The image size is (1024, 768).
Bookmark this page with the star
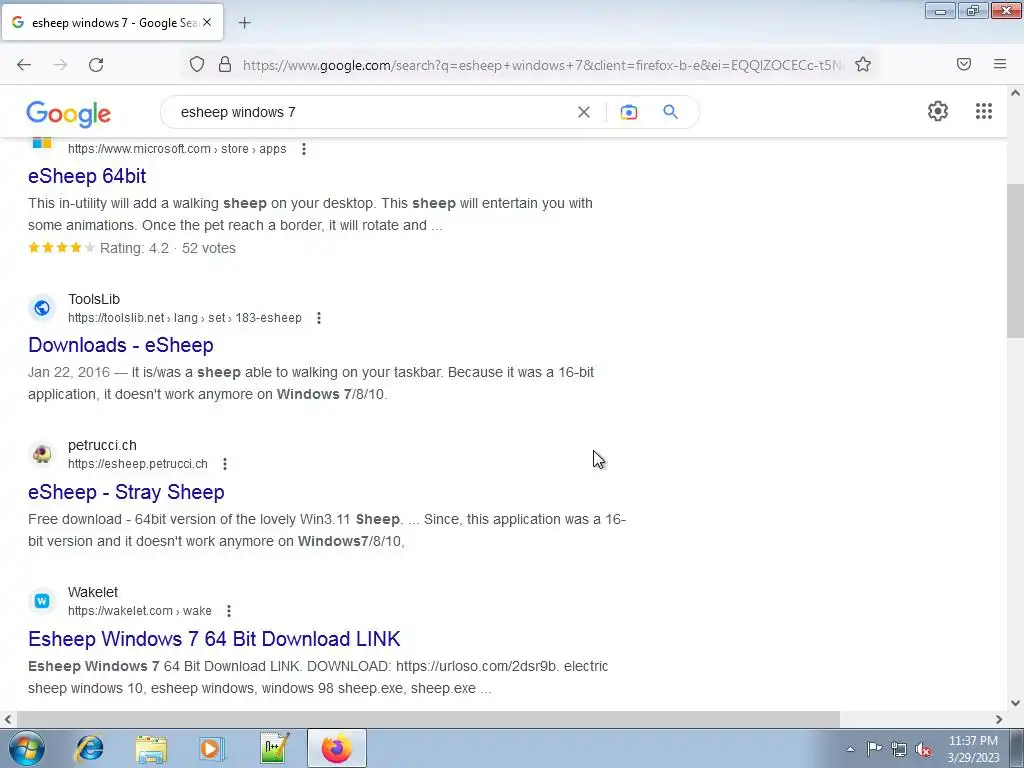coord(863,65)
